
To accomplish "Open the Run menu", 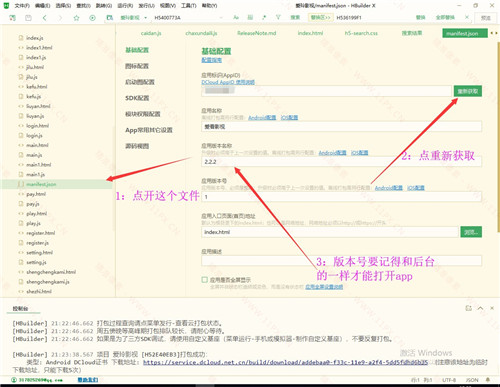I will click(x=125, y=6).
